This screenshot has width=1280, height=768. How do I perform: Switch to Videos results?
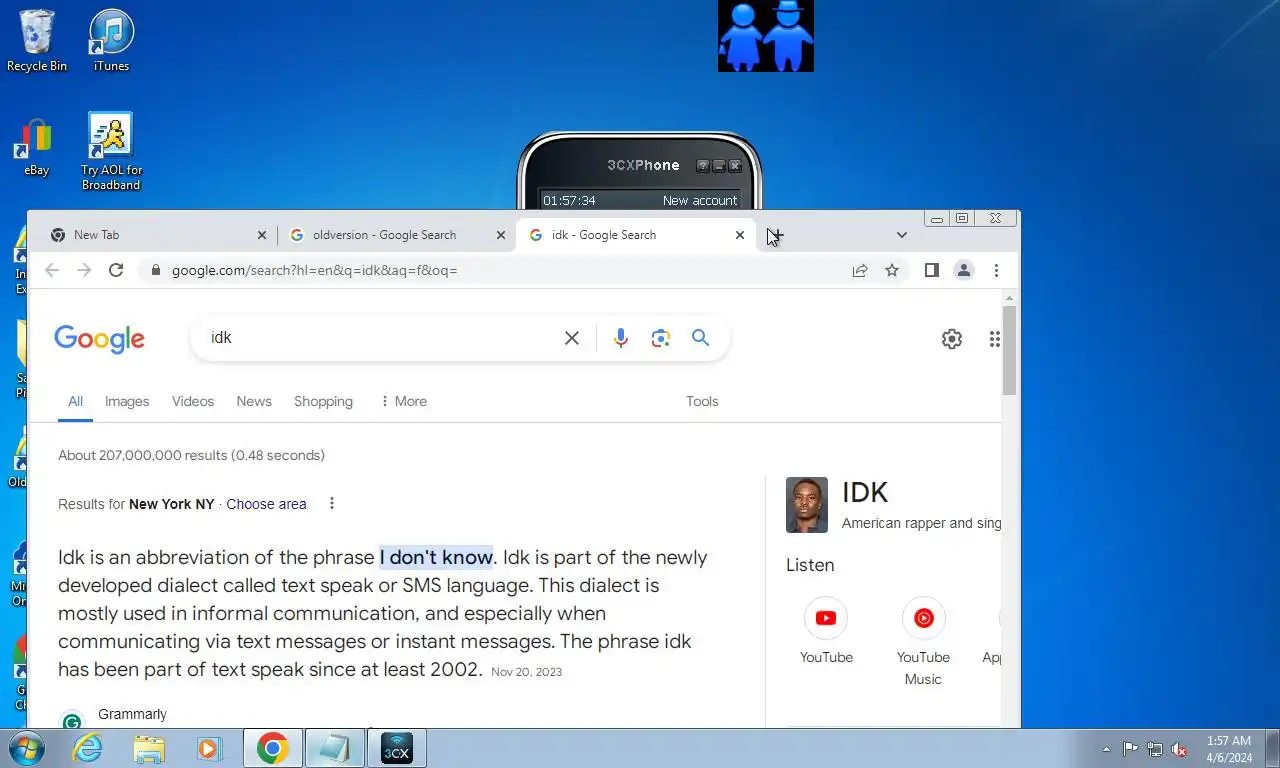pos(193,401)
